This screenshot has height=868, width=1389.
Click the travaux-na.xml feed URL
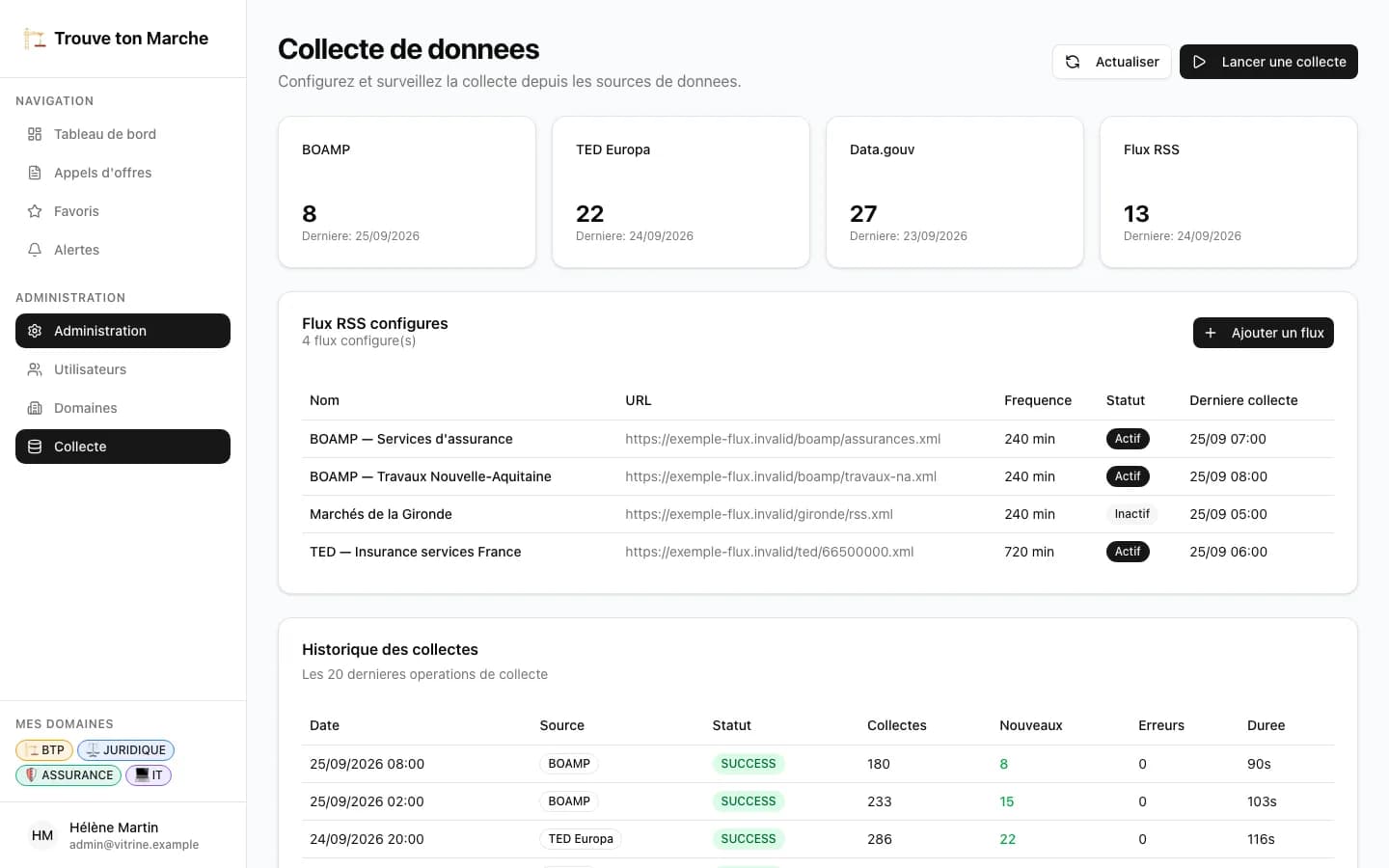[x=780, y=476]
